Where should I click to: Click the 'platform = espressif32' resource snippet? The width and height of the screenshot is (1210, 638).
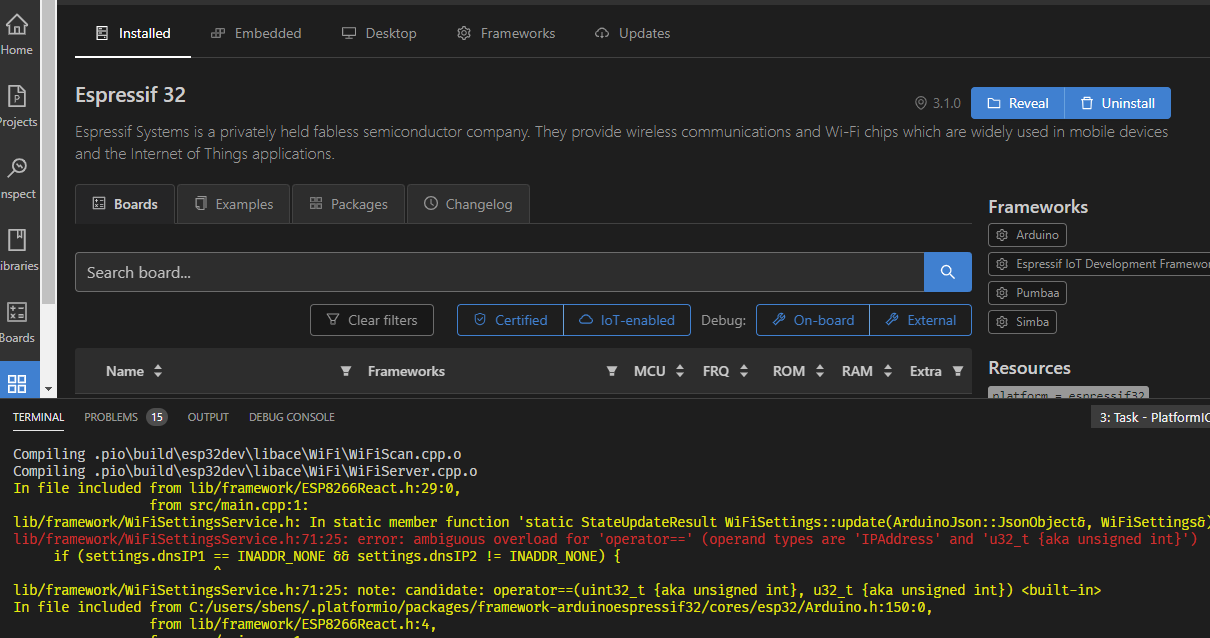[x=1068, y=395]
